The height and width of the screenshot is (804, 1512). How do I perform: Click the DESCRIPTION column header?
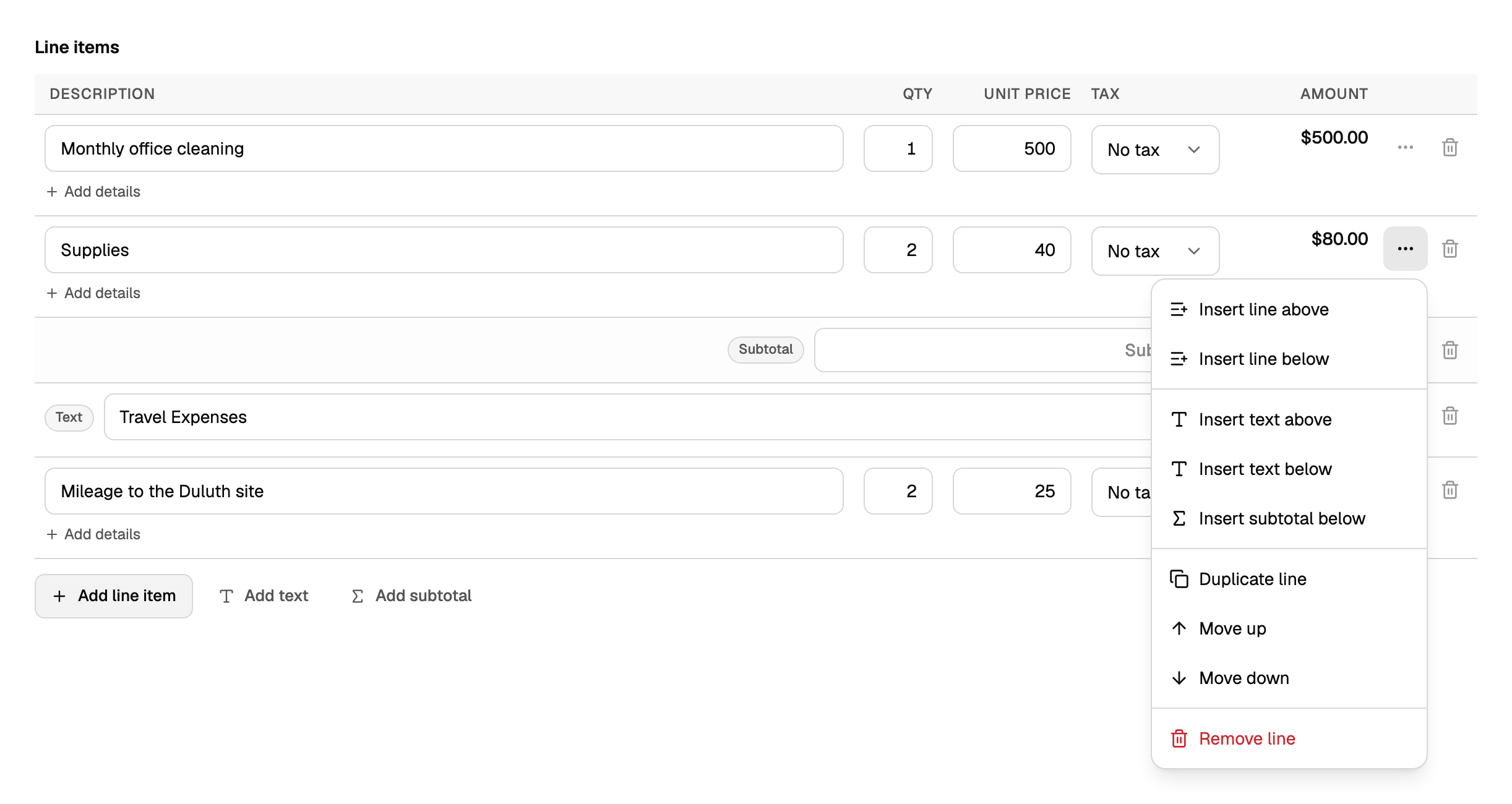coord(102,94)
